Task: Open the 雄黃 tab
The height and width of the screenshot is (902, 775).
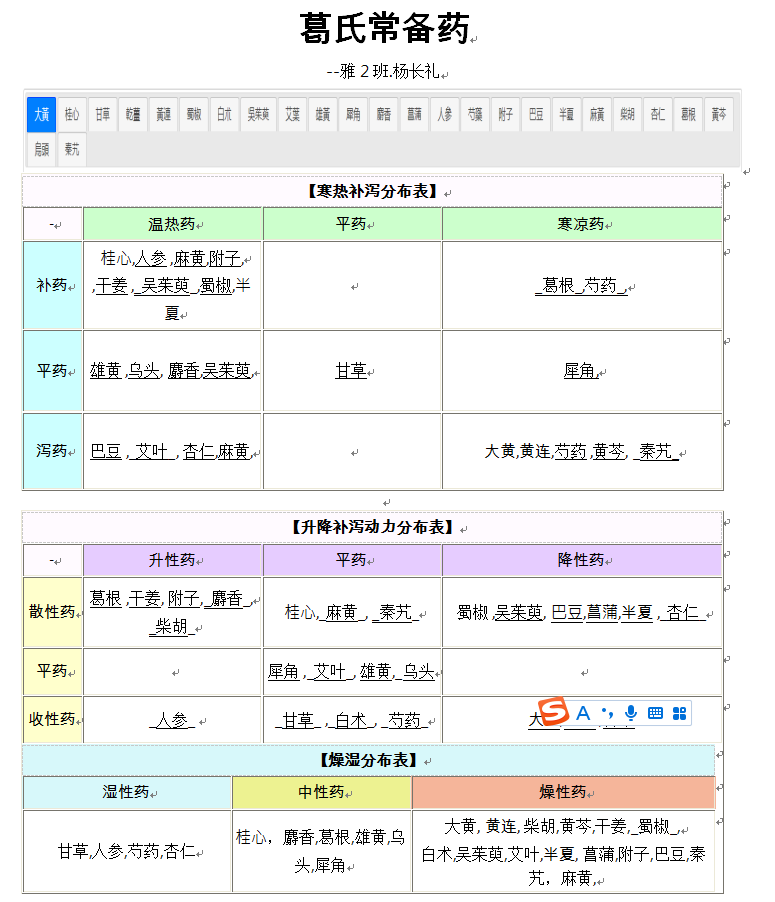Action: pos(323,114)
